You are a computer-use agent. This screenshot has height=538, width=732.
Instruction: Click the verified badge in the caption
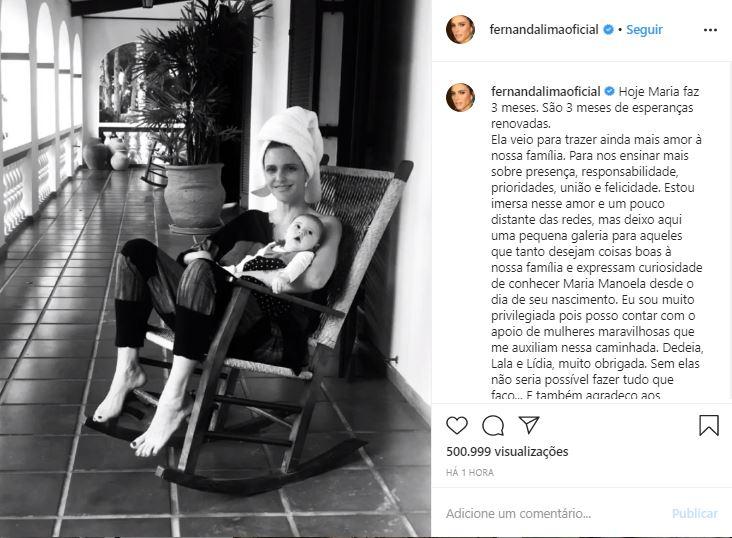(610, 91)
